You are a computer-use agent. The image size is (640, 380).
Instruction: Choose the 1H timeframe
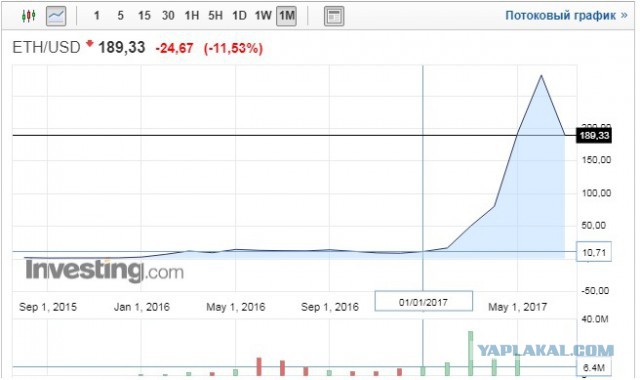click(191, 16)
